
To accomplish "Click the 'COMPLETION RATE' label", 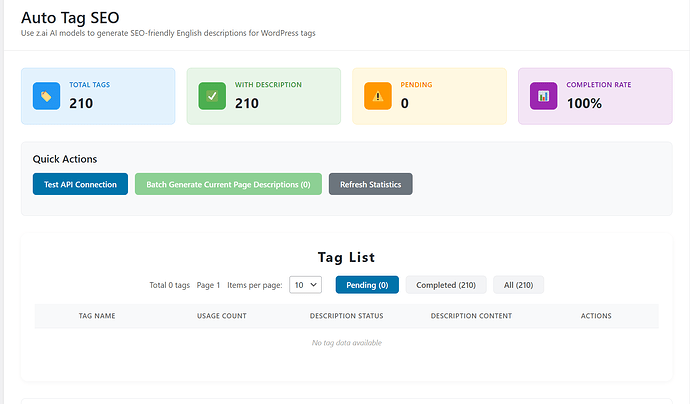I will 598,84.
